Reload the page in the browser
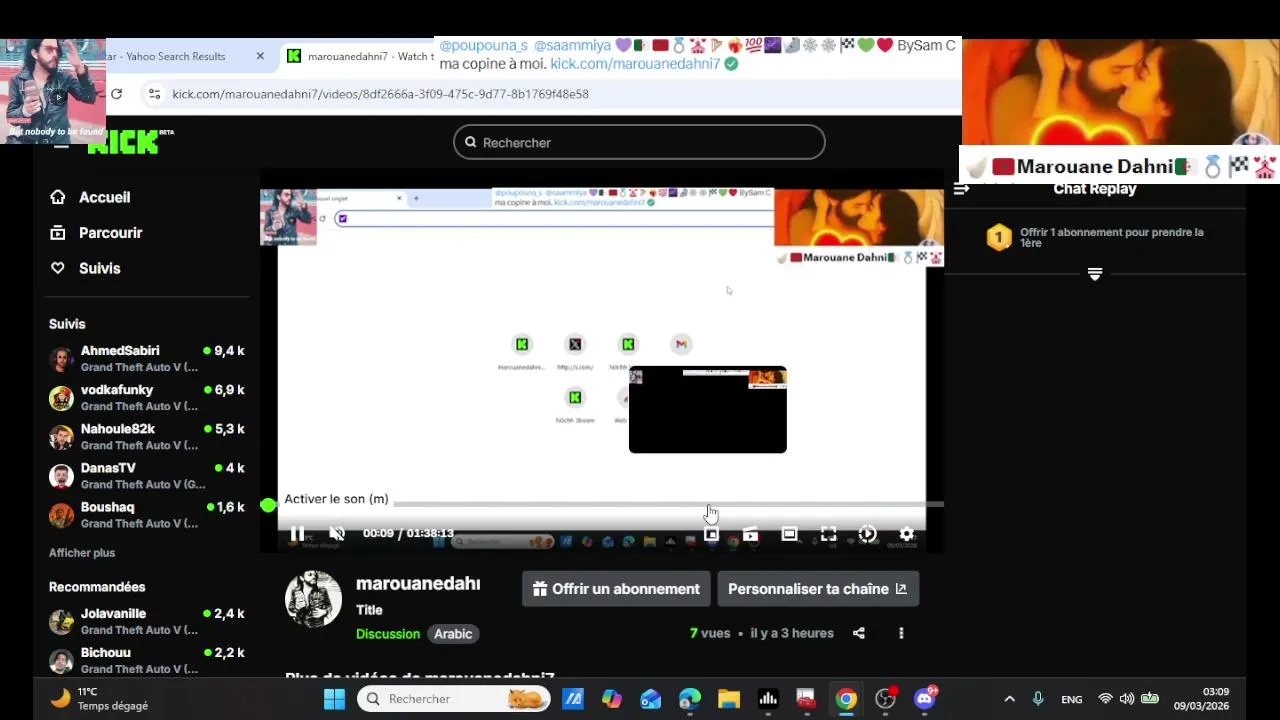Viewport: 1280px width, 720px height. [x=117, y=94]
